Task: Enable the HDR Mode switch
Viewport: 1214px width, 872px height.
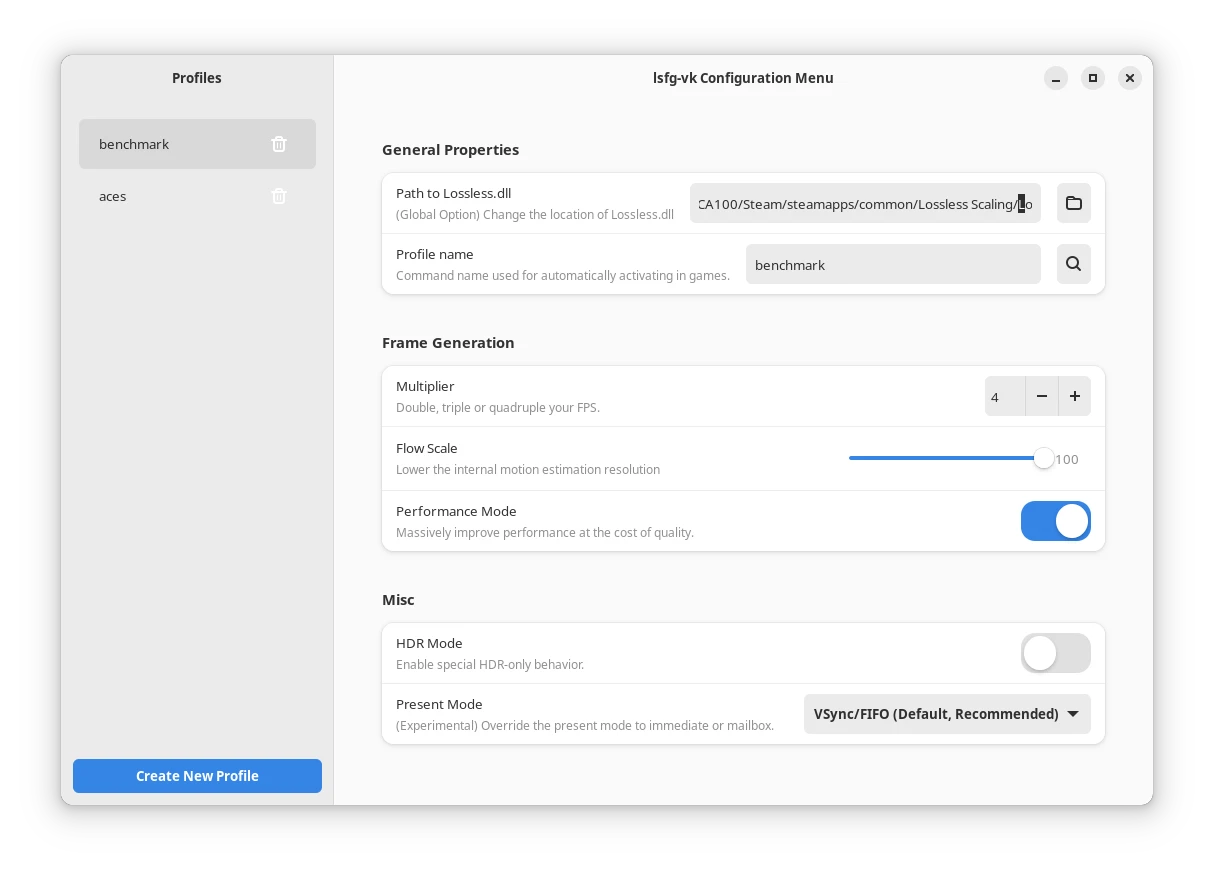Action: point(1055,653)
